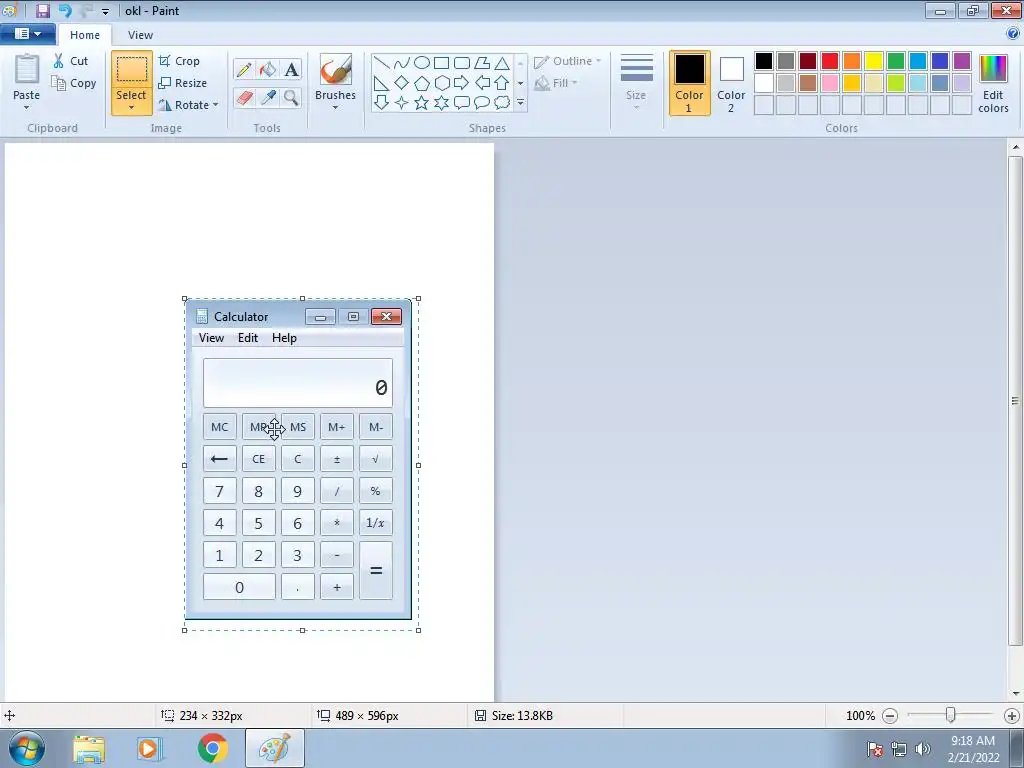Choose the Right triangle shape
This screenshot has height=768, width=1024.
click(381, 83)
